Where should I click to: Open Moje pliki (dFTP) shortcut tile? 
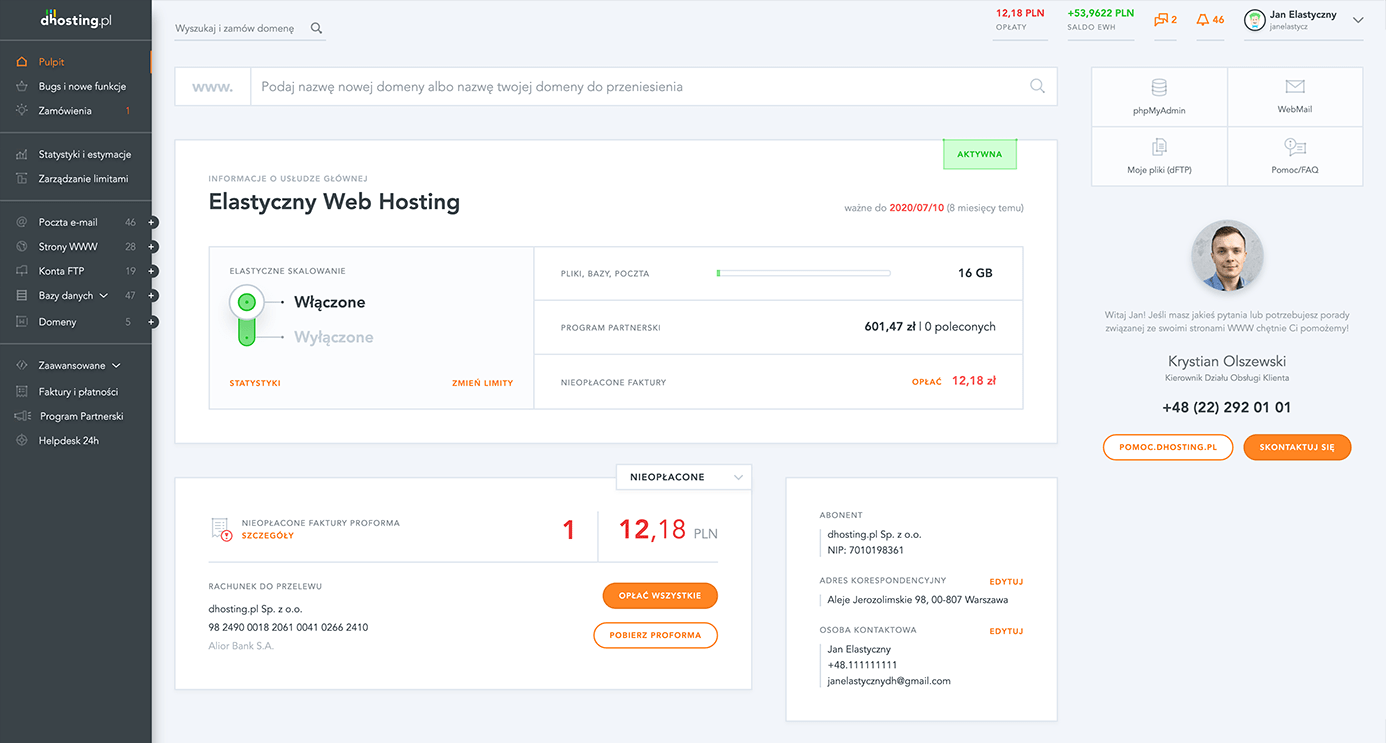(x=1159, y=156)
